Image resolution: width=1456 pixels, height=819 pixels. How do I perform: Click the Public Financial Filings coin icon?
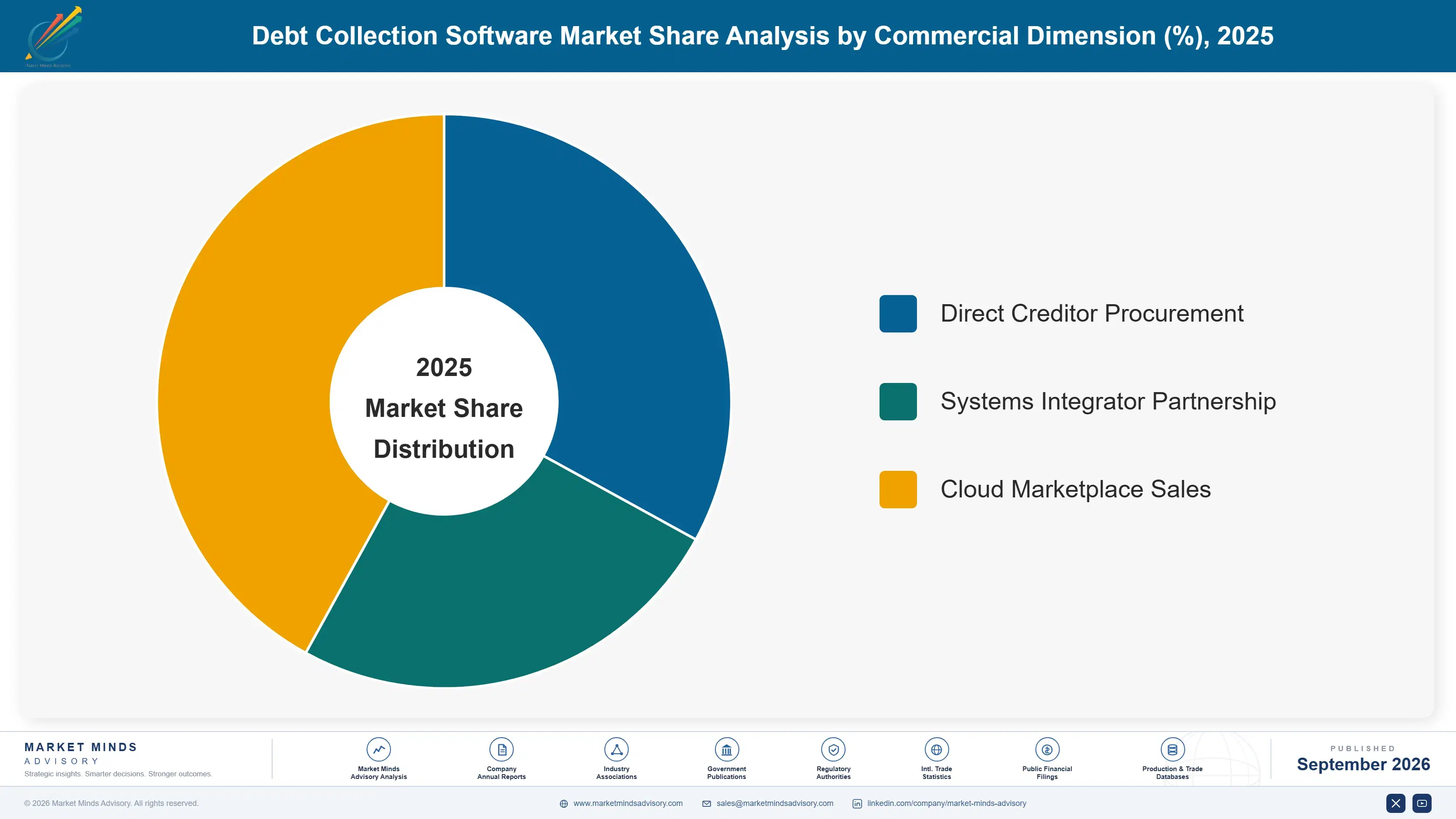pyautogui.click(x=1047, y=749)
